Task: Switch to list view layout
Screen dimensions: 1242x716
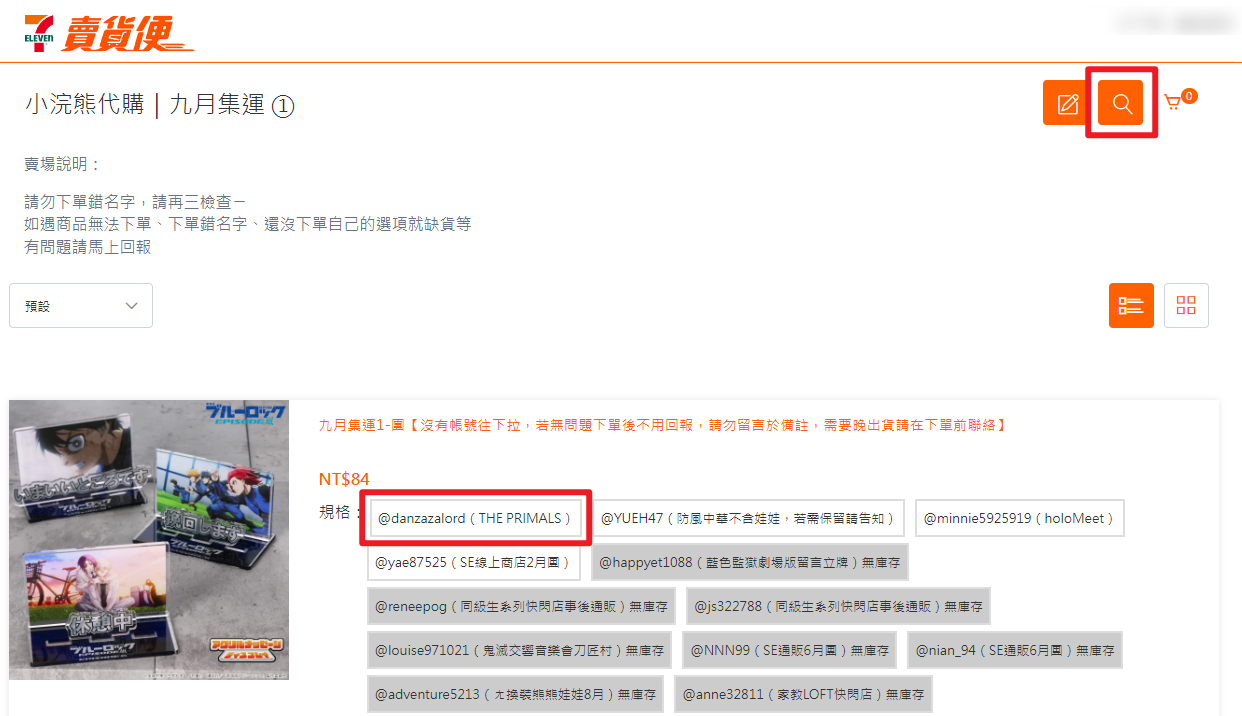Action: (1131, 305)
